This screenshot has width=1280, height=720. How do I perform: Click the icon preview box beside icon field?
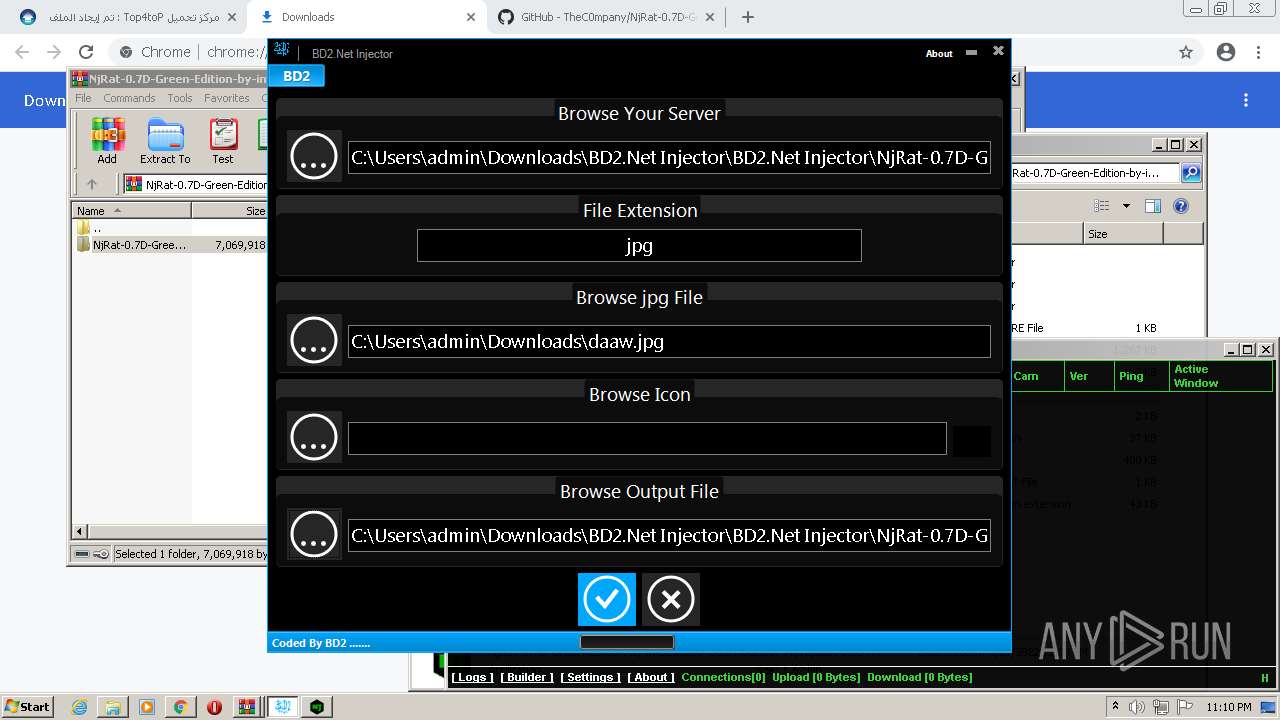(x=972, y=441)
